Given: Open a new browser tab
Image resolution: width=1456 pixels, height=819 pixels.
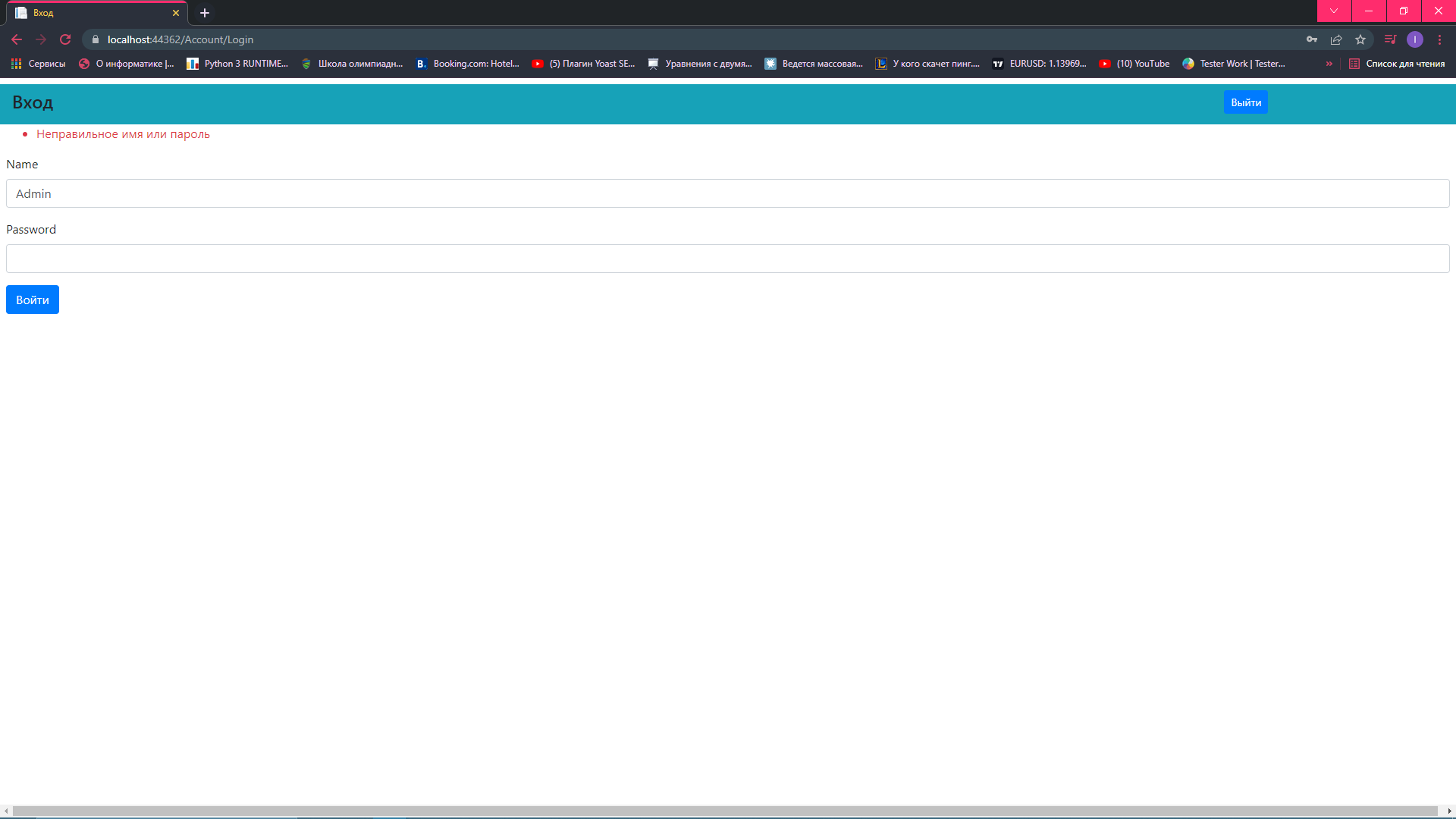Looking at the screenshot, I should pyautogui.click(x=204, y=13).
